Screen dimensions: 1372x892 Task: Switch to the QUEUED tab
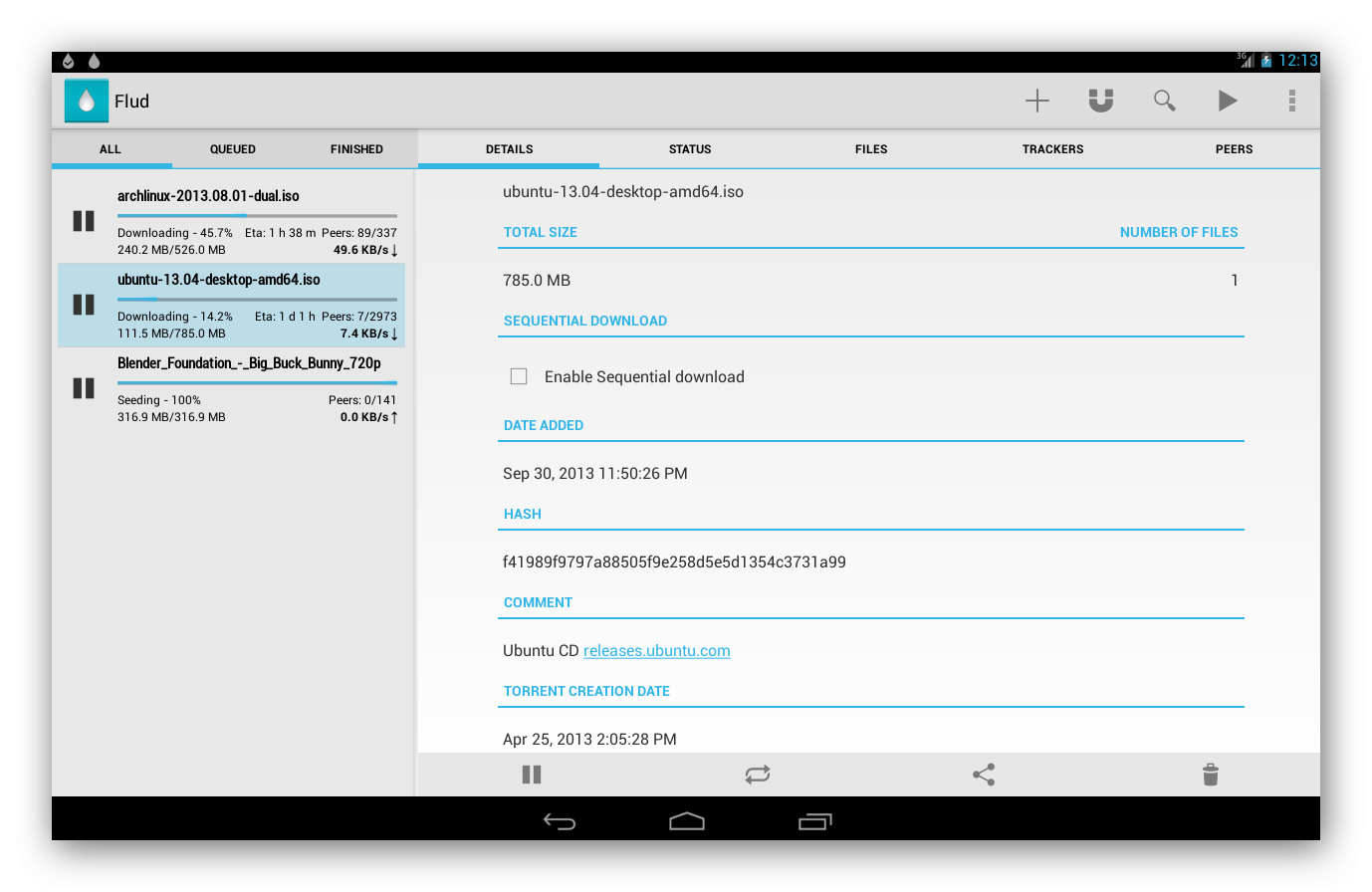coord(233,149)
